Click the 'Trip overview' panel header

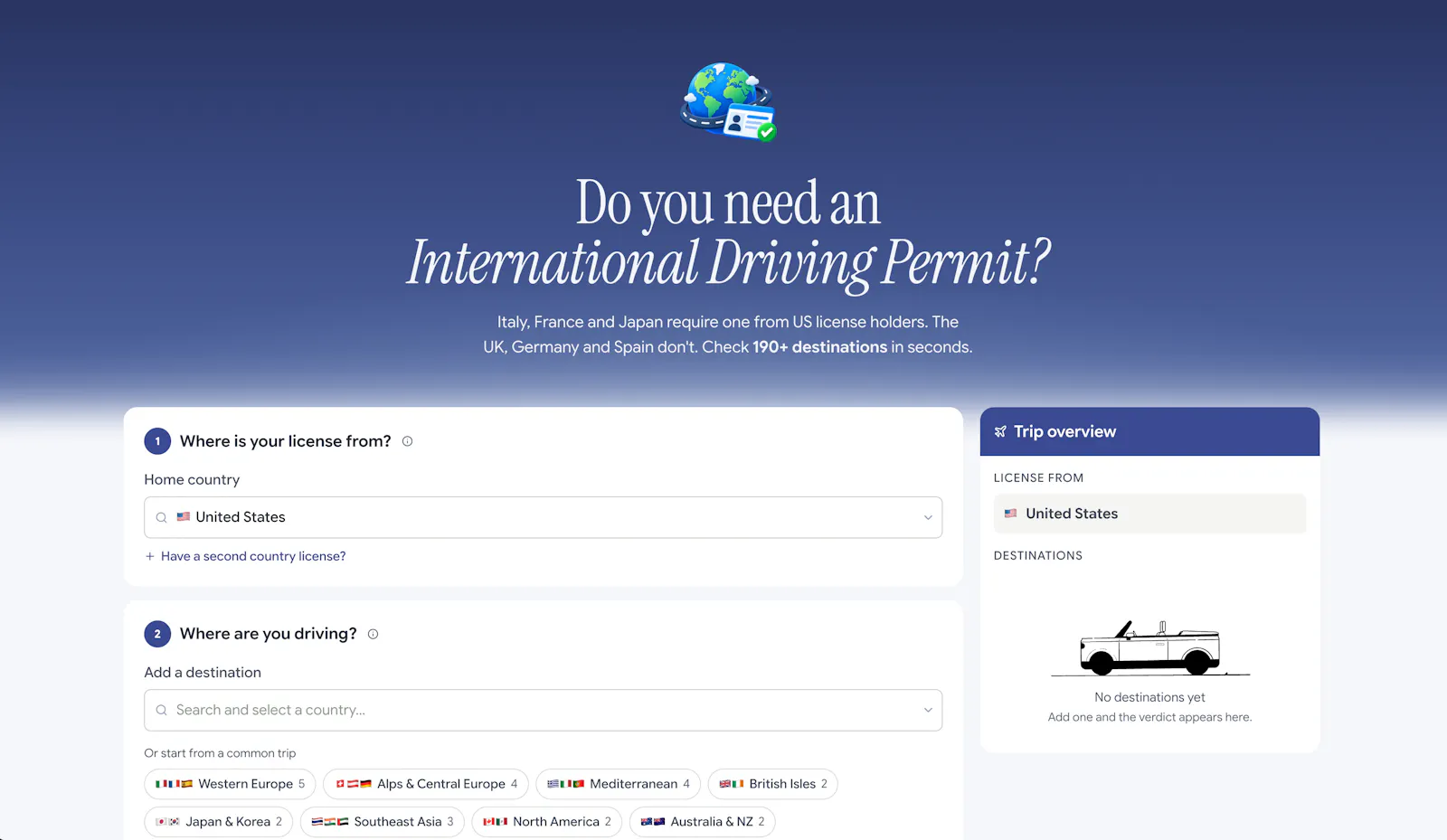click(x=1149, y=431)
